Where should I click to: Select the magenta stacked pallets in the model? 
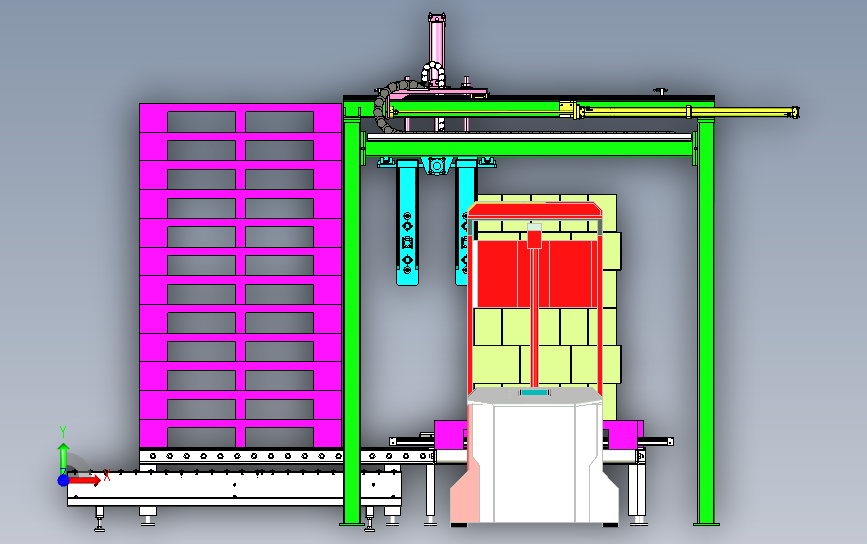click(x=241, y=275)
